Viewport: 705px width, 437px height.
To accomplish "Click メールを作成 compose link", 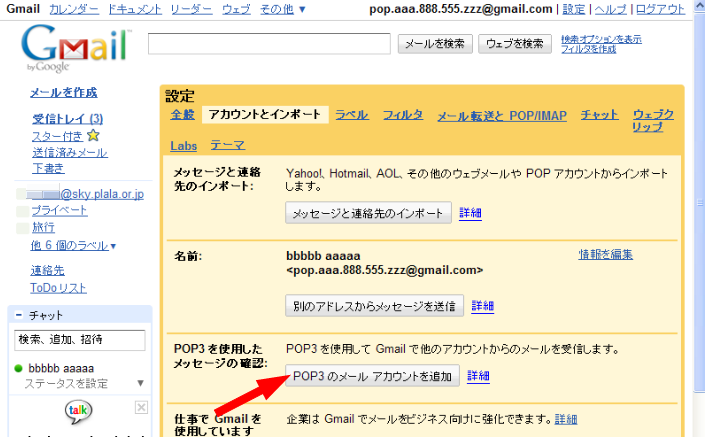I will 63,93.
